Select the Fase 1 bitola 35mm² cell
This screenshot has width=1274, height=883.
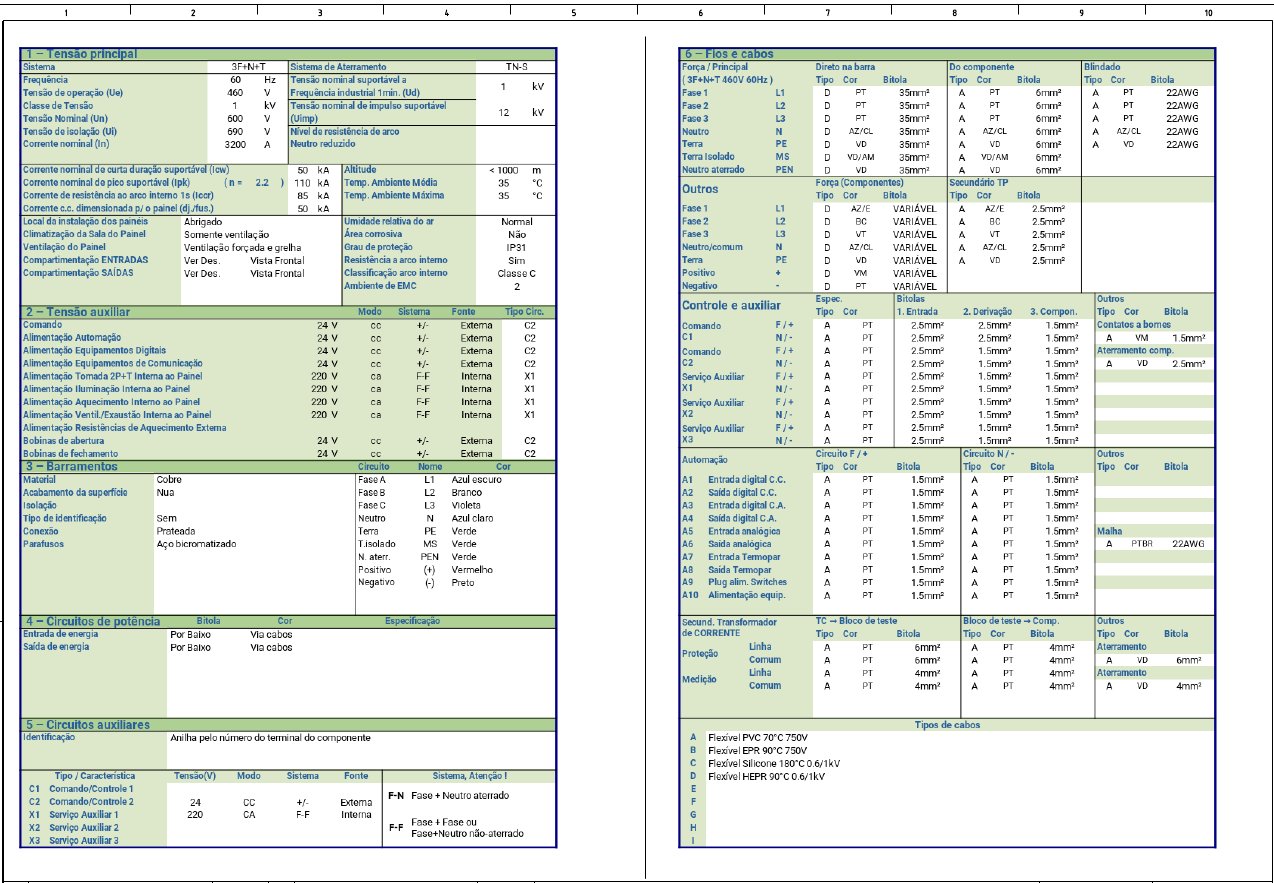[x=915, y=93]
